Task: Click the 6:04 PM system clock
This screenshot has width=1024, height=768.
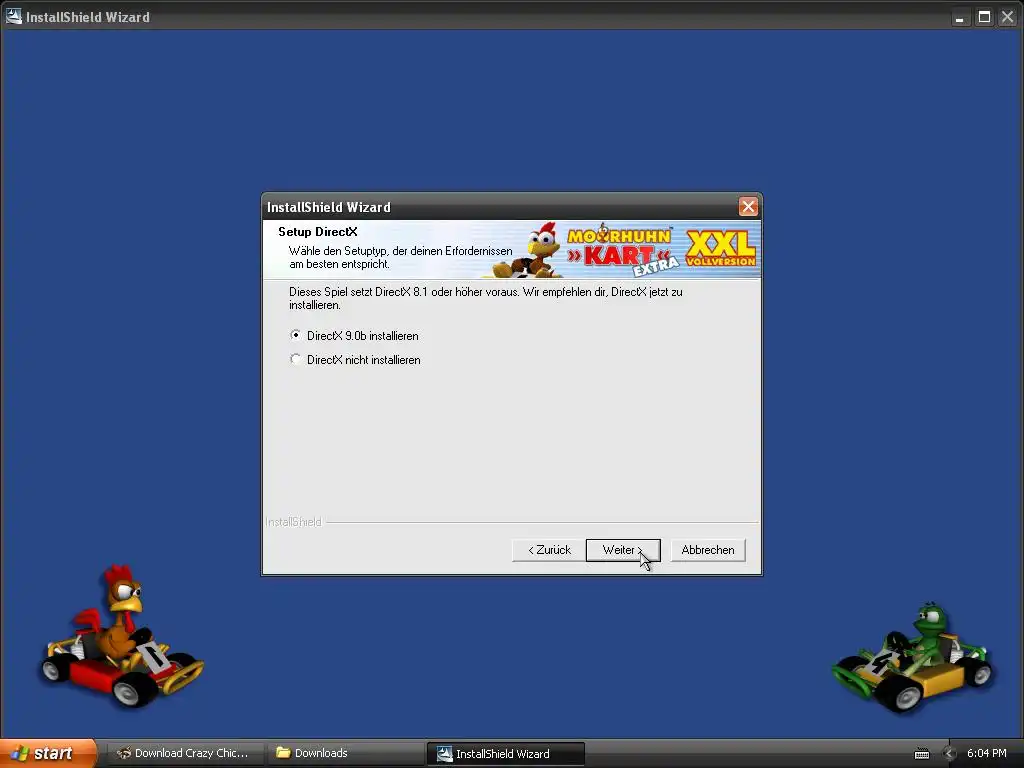Action: (x=987, y=753)
